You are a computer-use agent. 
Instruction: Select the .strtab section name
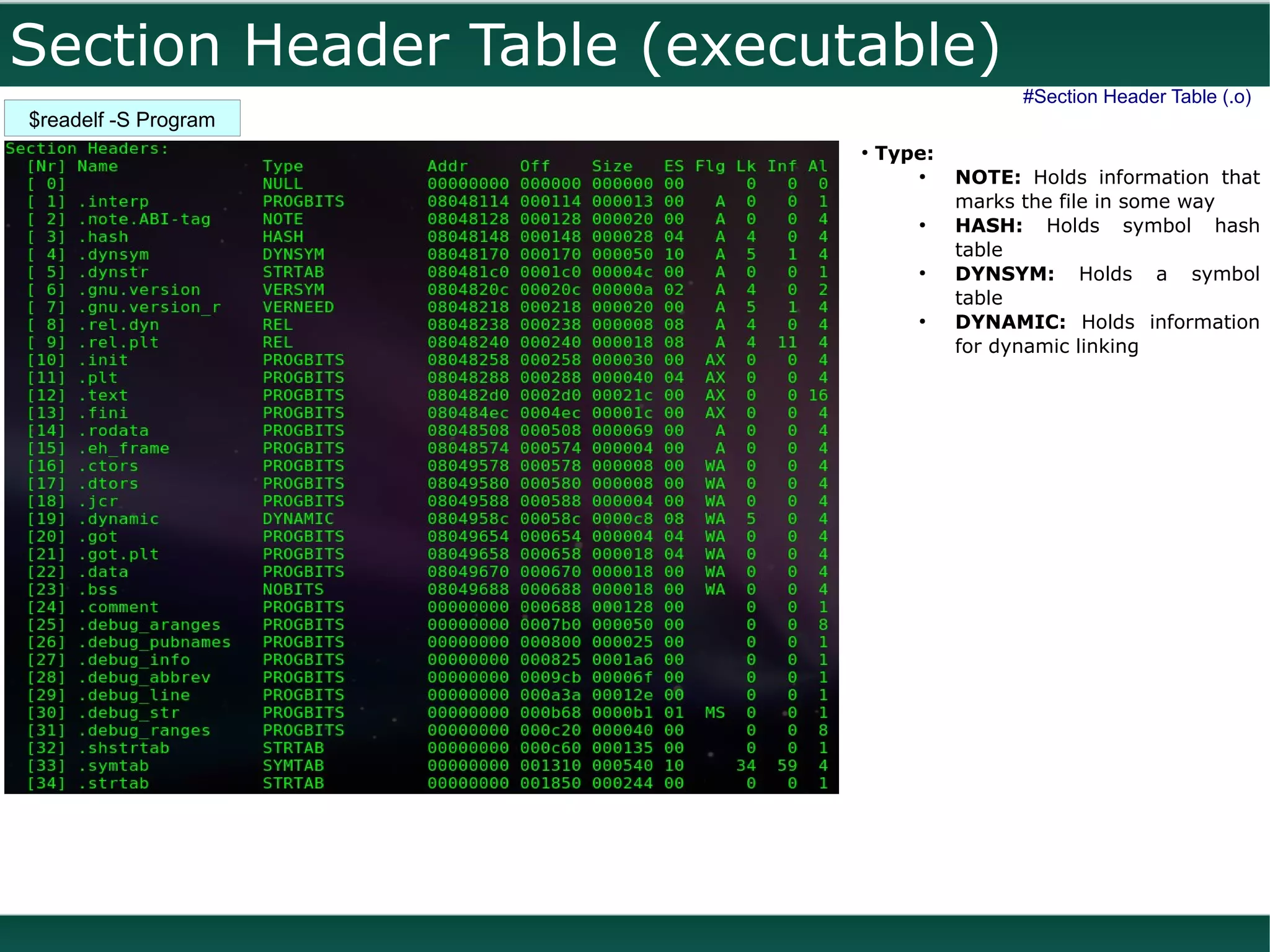tap(113, 783)
